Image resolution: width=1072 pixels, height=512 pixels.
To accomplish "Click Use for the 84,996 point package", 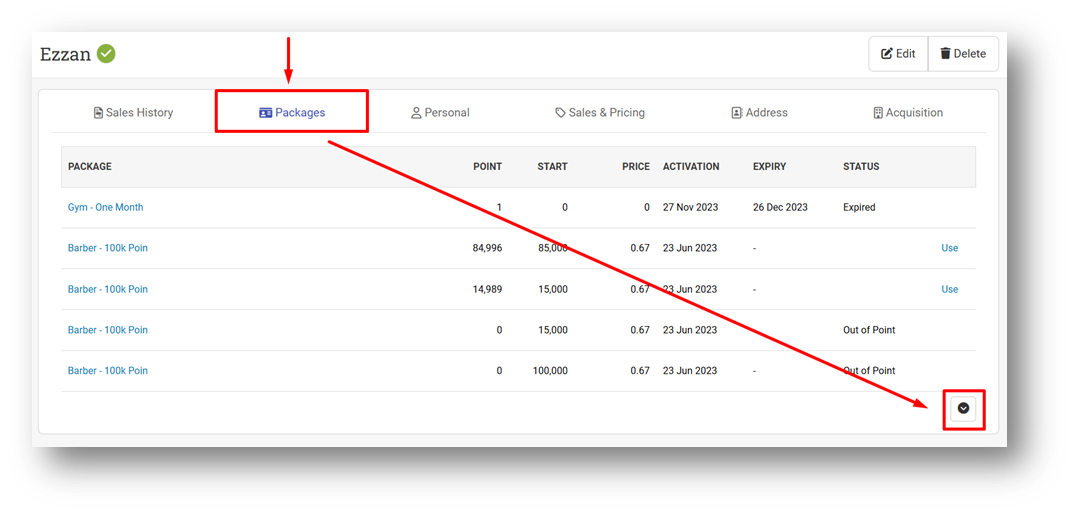I will (950, 248).
